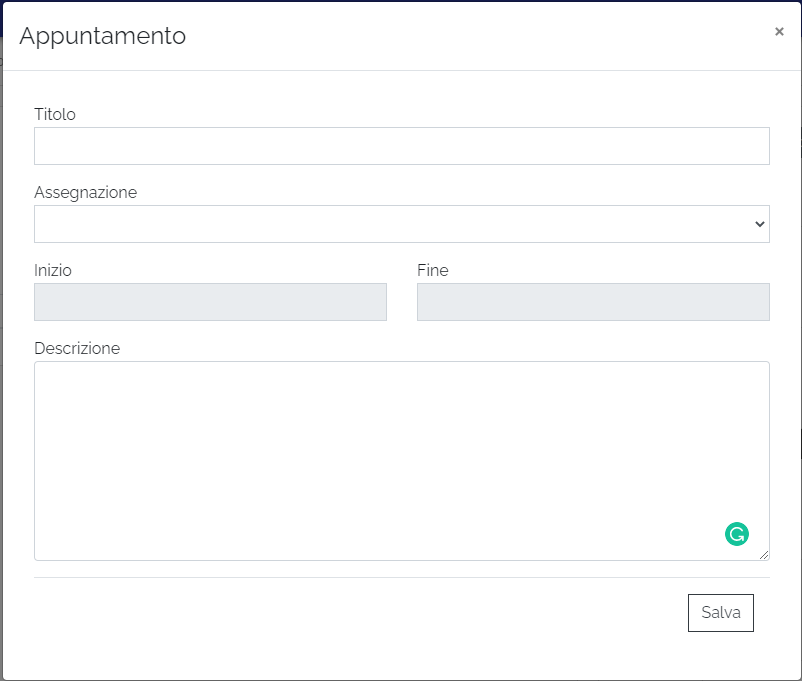Click the Appuntamento dialog title
This screenshot has height=681, width=802.
click(x=102, y=36)
